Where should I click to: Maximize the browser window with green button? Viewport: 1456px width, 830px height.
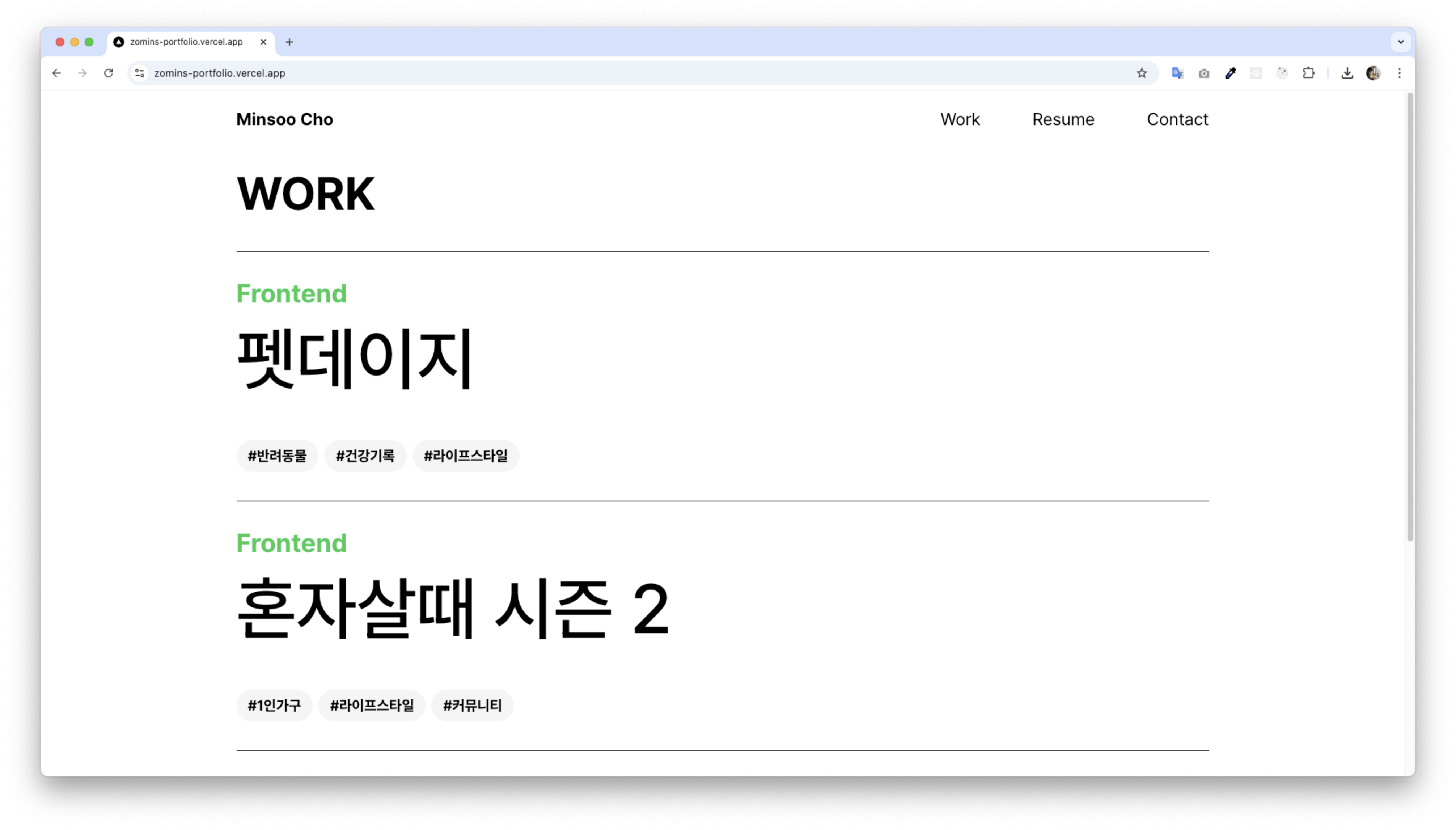[89, 42]
